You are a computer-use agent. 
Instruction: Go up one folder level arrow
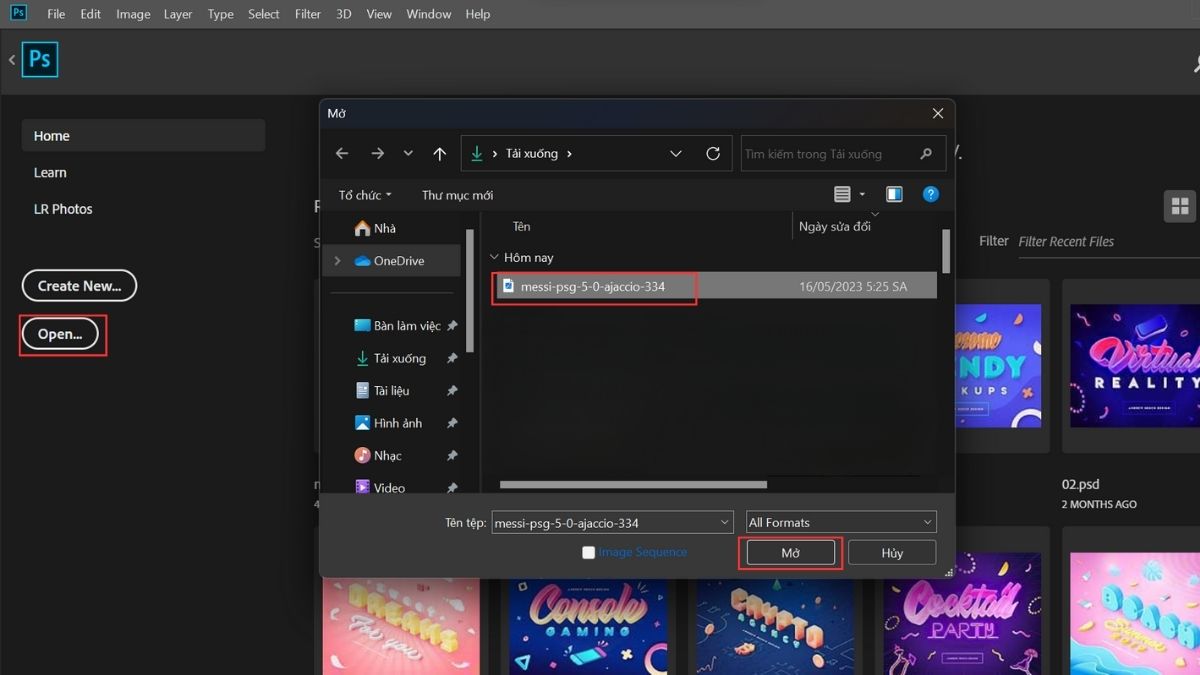pos(440,154)
